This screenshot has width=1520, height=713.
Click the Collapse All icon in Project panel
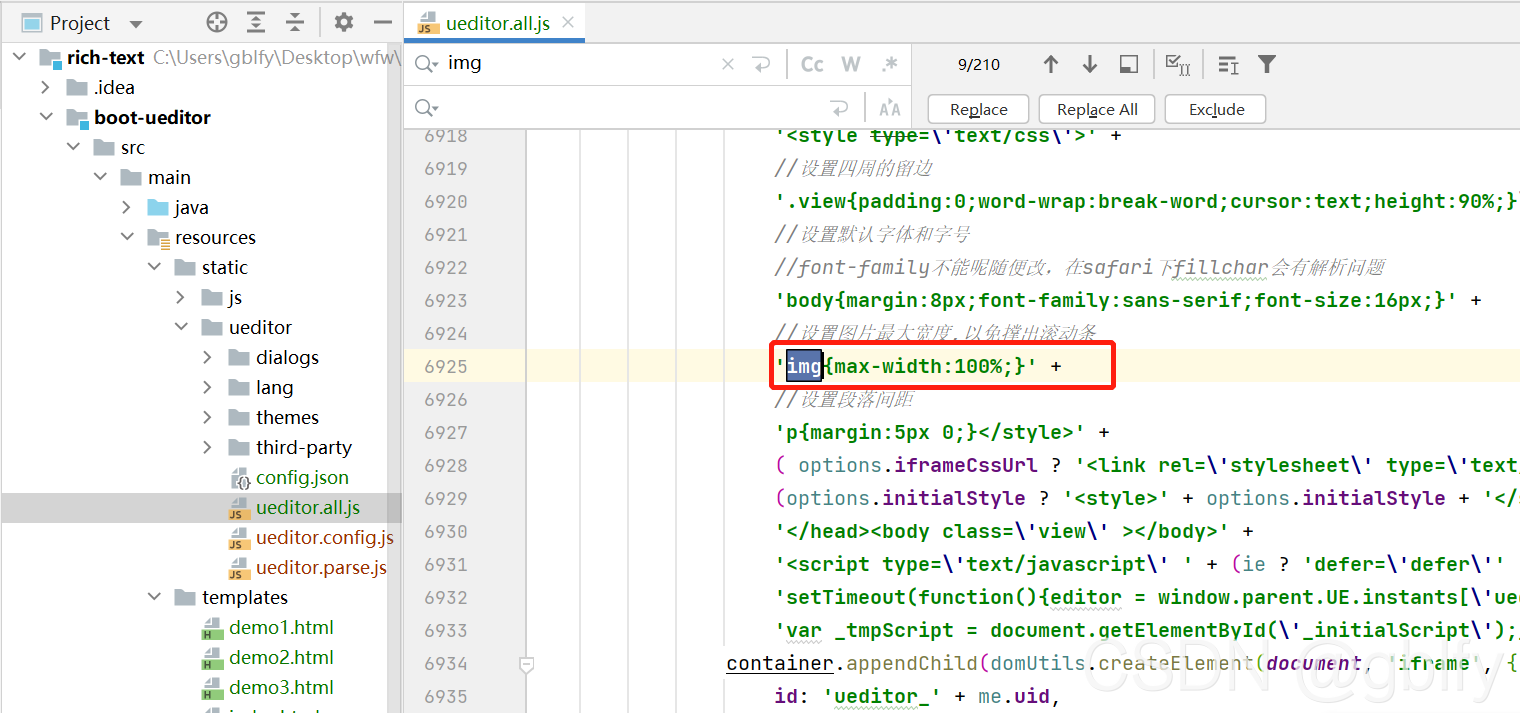pyautogui.click(x=295, y=22)
